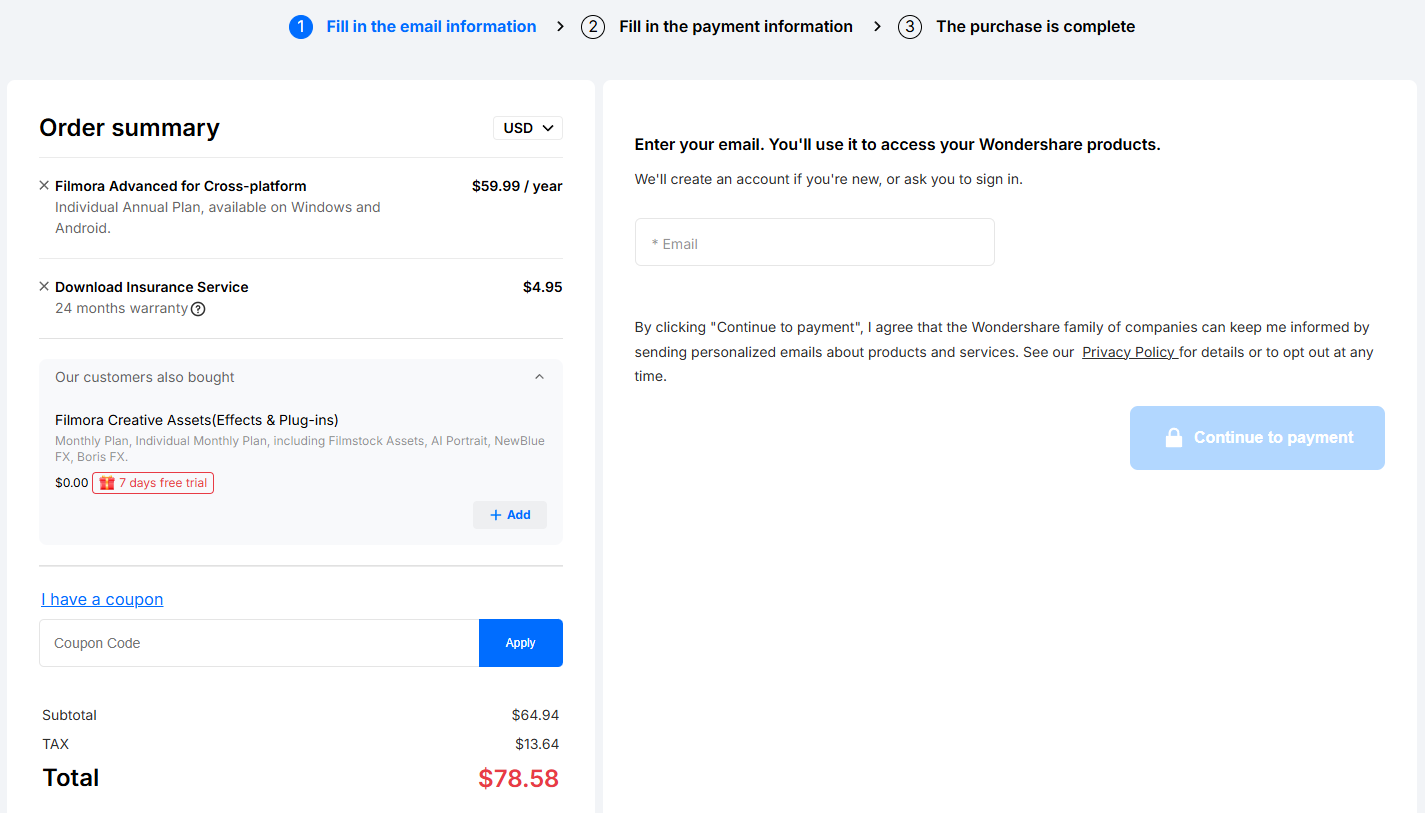Remove Download Insurance Service item
Screen dimensions: 1425x813
point(44,287)
